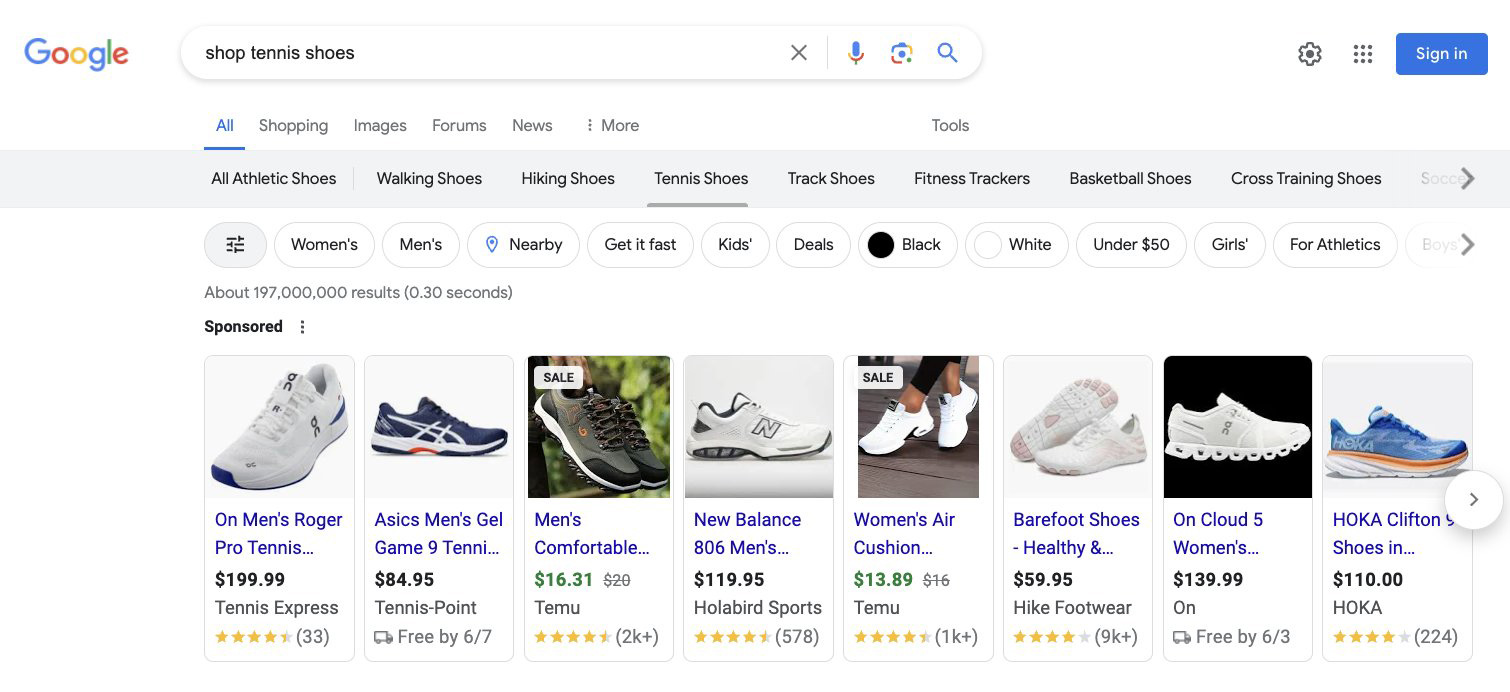Click the search magnifier icon
Screen dimensions: 1510x692
946,52
